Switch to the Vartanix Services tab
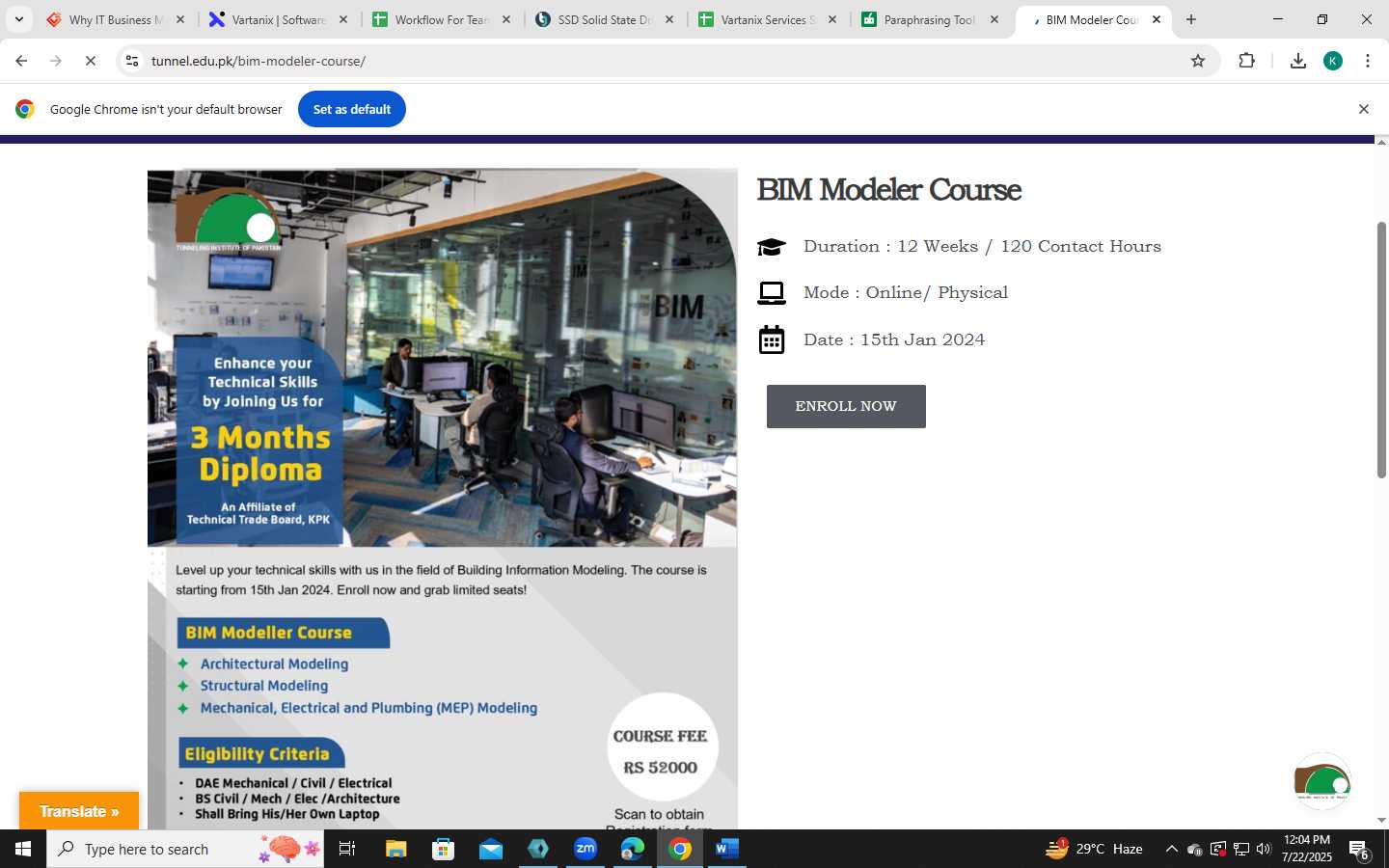The height and width of the screenshot is (868, 1389). (766, 19)
